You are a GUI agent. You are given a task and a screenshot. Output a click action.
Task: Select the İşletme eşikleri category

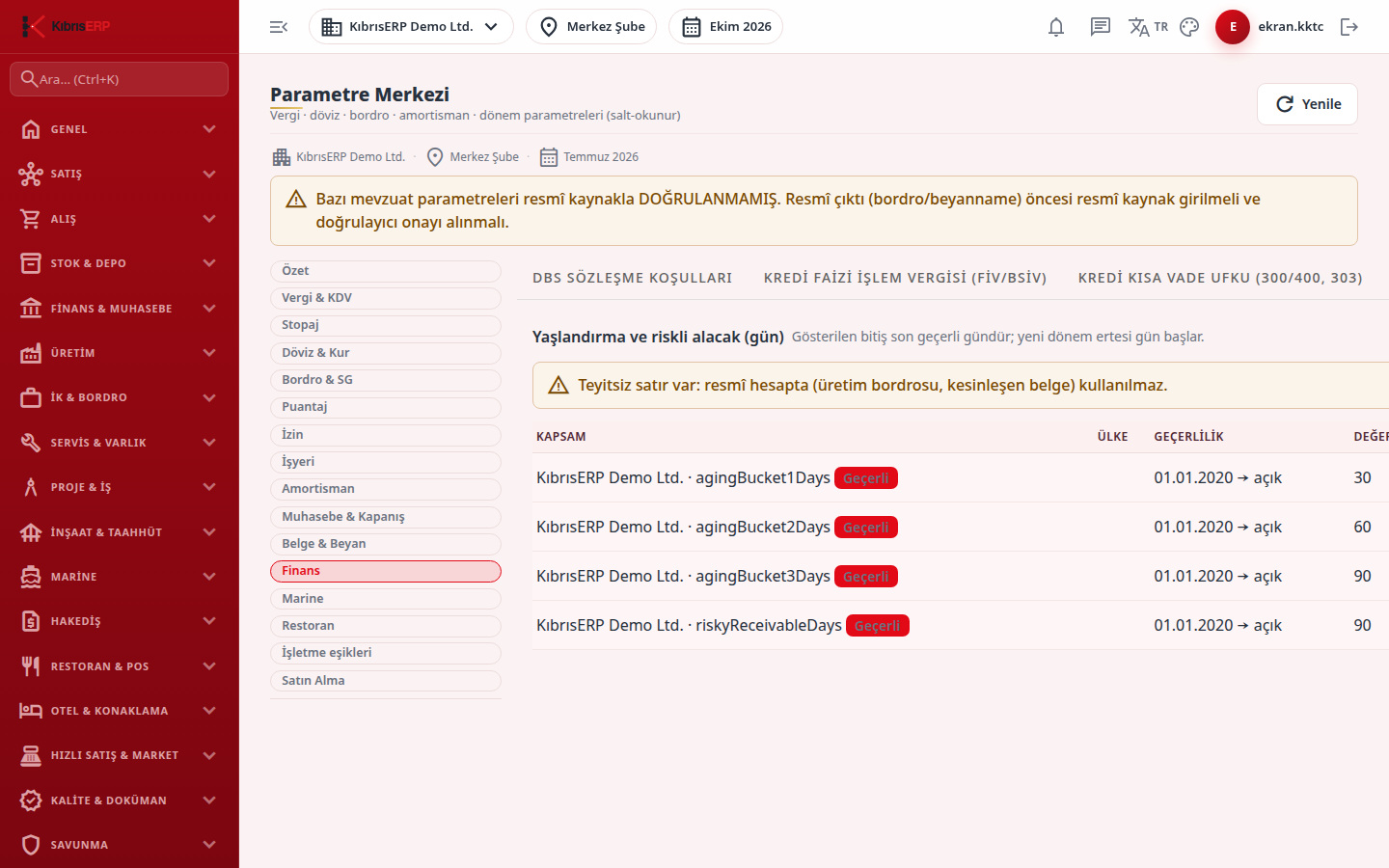pos(386,653)
